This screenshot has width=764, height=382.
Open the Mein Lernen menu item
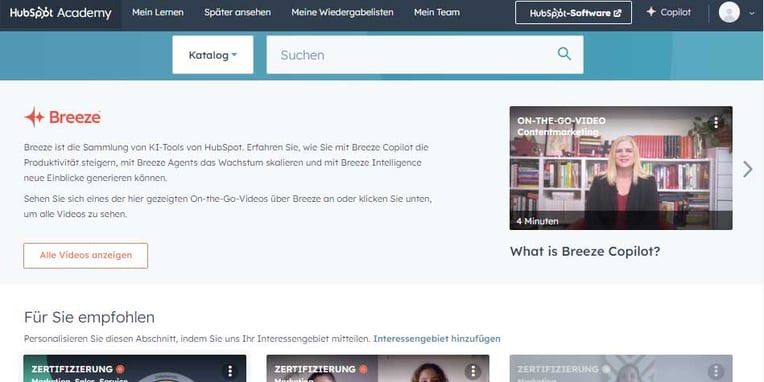158,13
